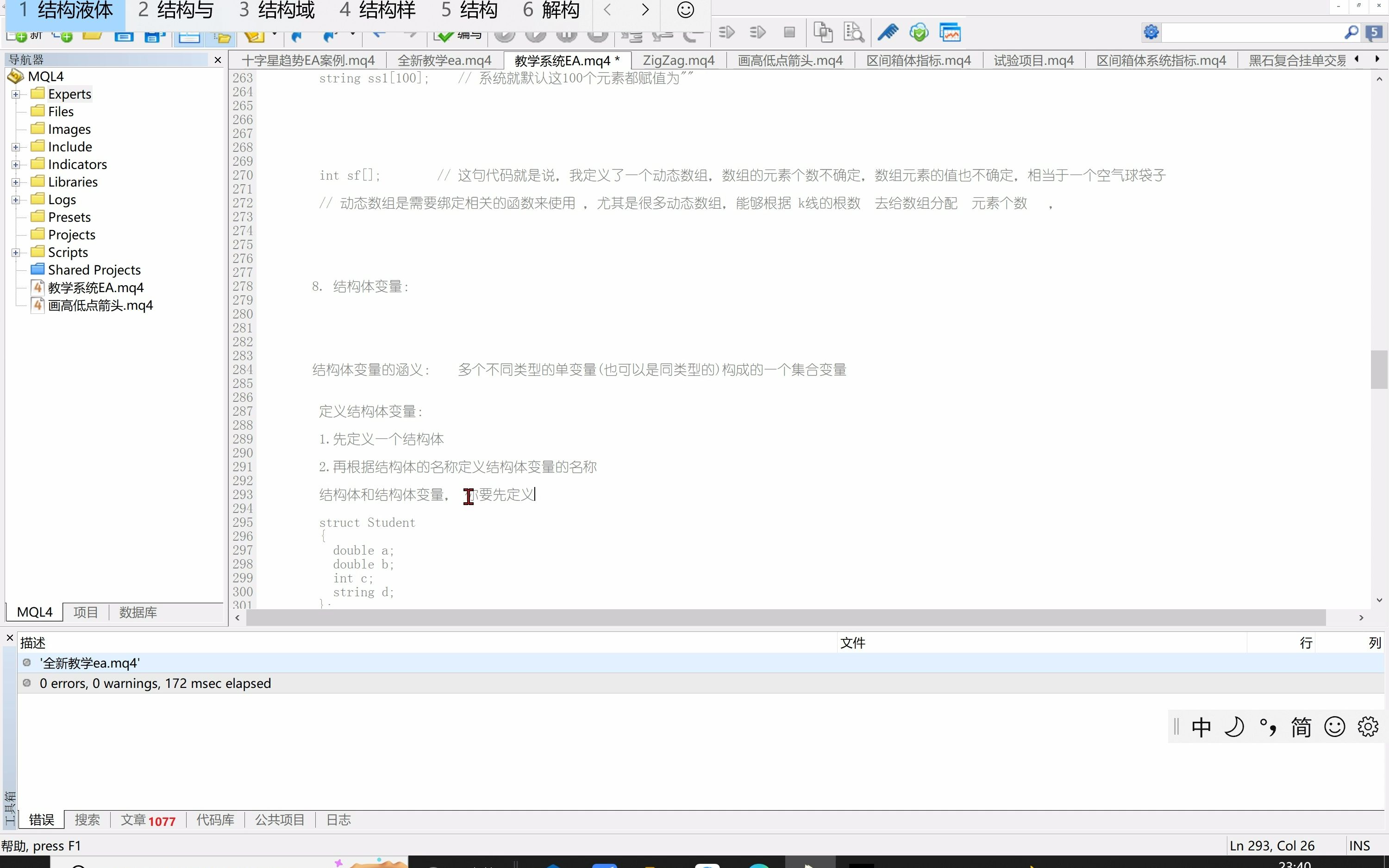Click the green shield icon in toolbar
This screenshot has width=1389, height=868.
click(919, 32)
